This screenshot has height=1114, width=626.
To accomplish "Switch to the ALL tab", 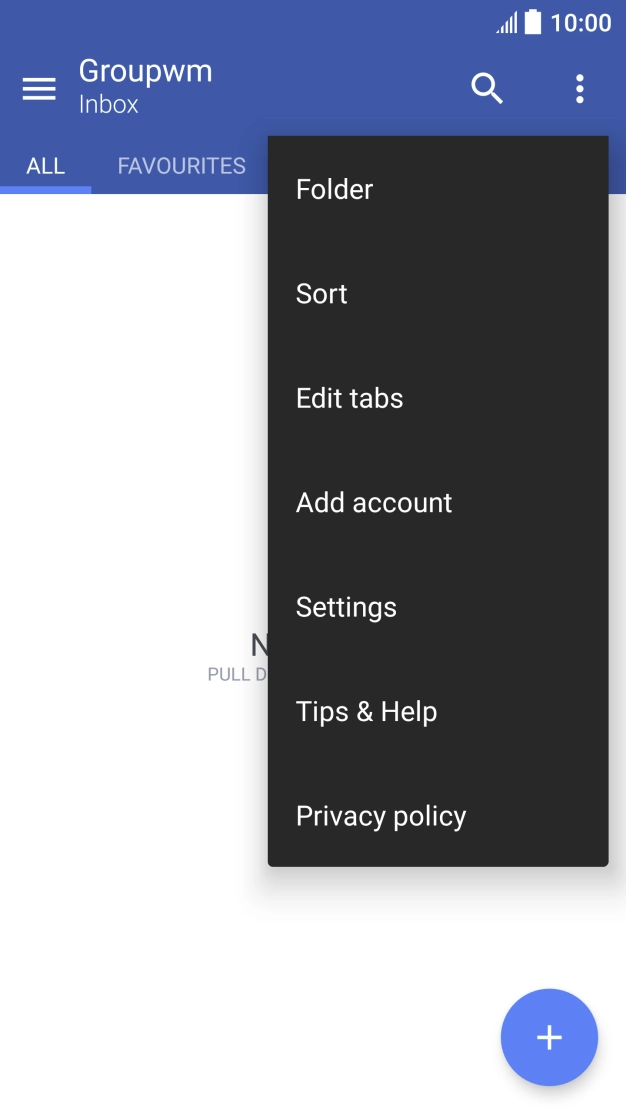I will pos(45,166).
